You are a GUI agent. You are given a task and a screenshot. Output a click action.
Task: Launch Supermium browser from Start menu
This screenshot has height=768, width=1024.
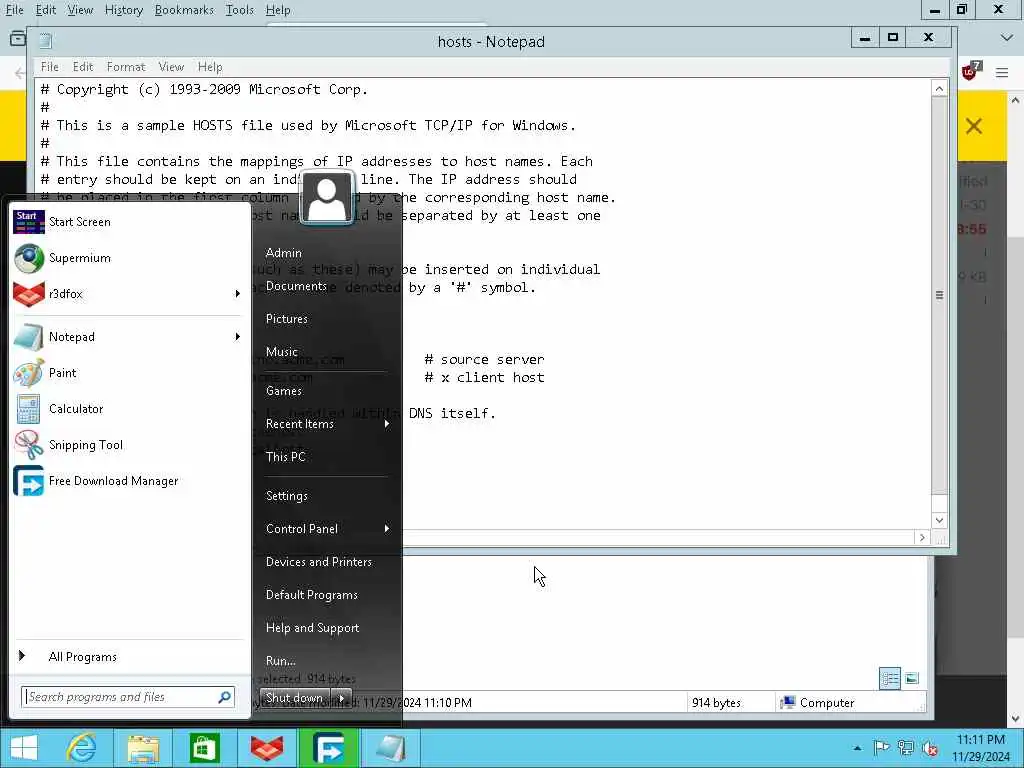click(x=127, y=258)
